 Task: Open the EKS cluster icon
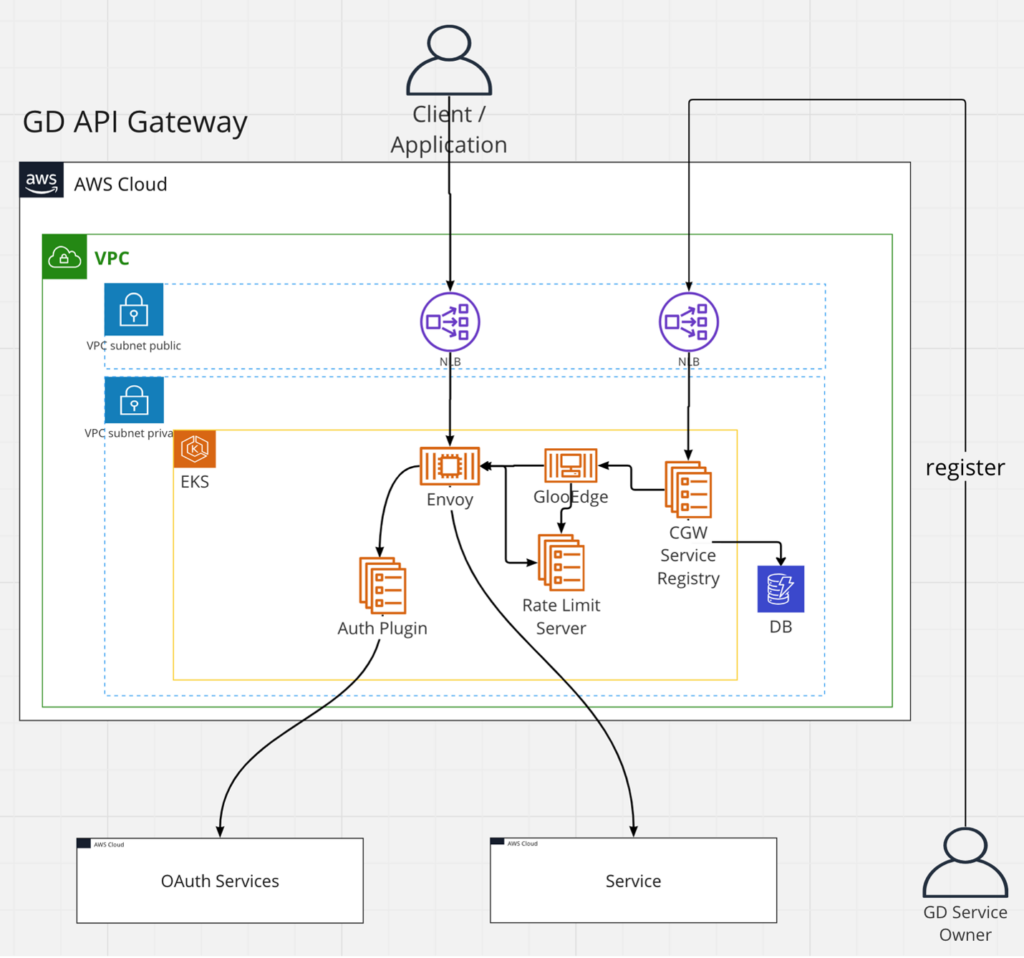194,449
